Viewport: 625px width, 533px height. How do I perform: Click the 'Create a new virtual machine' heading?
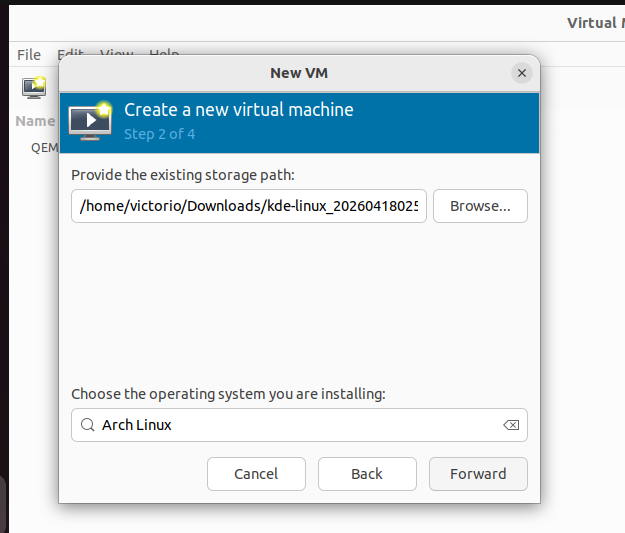[x=239, y=110]
